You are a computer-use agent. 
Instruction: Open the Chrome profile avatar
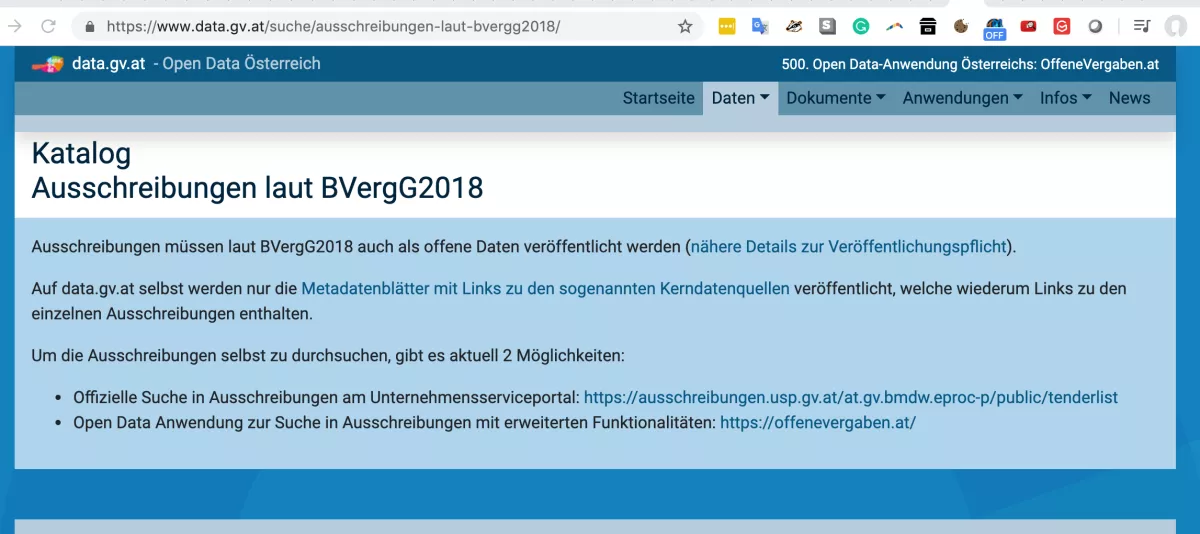click(1176, 27)
